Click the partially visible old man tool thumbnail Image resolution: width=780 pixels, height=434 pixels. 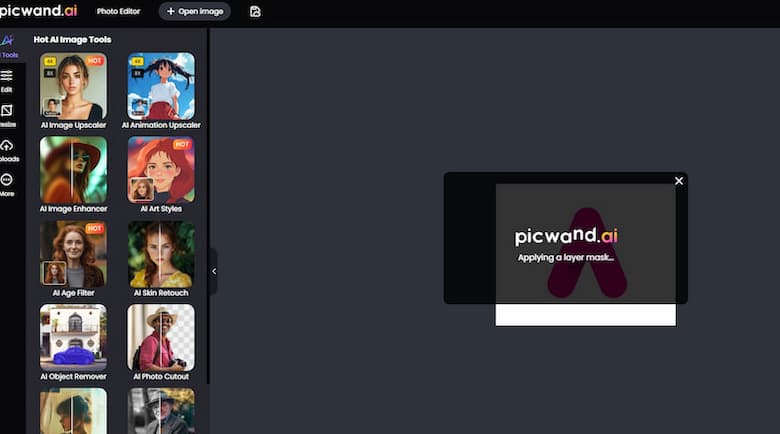coord(161,411)
